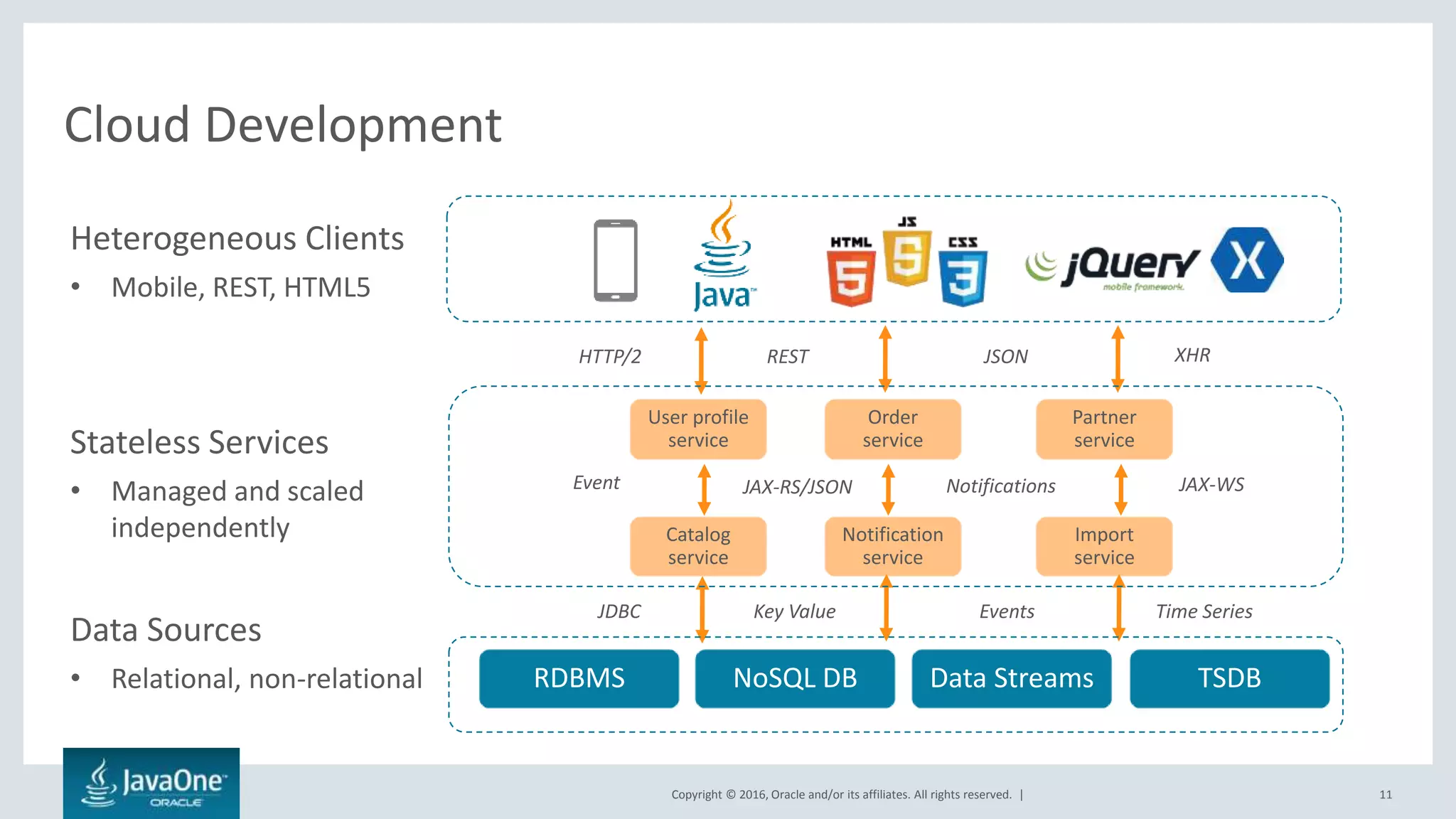Click the TSDB data source block

point(1229,678)
